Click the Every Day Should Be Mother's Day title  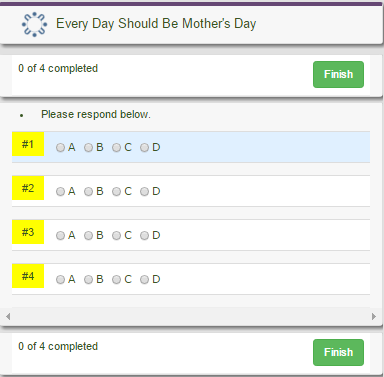coord(156,24)
